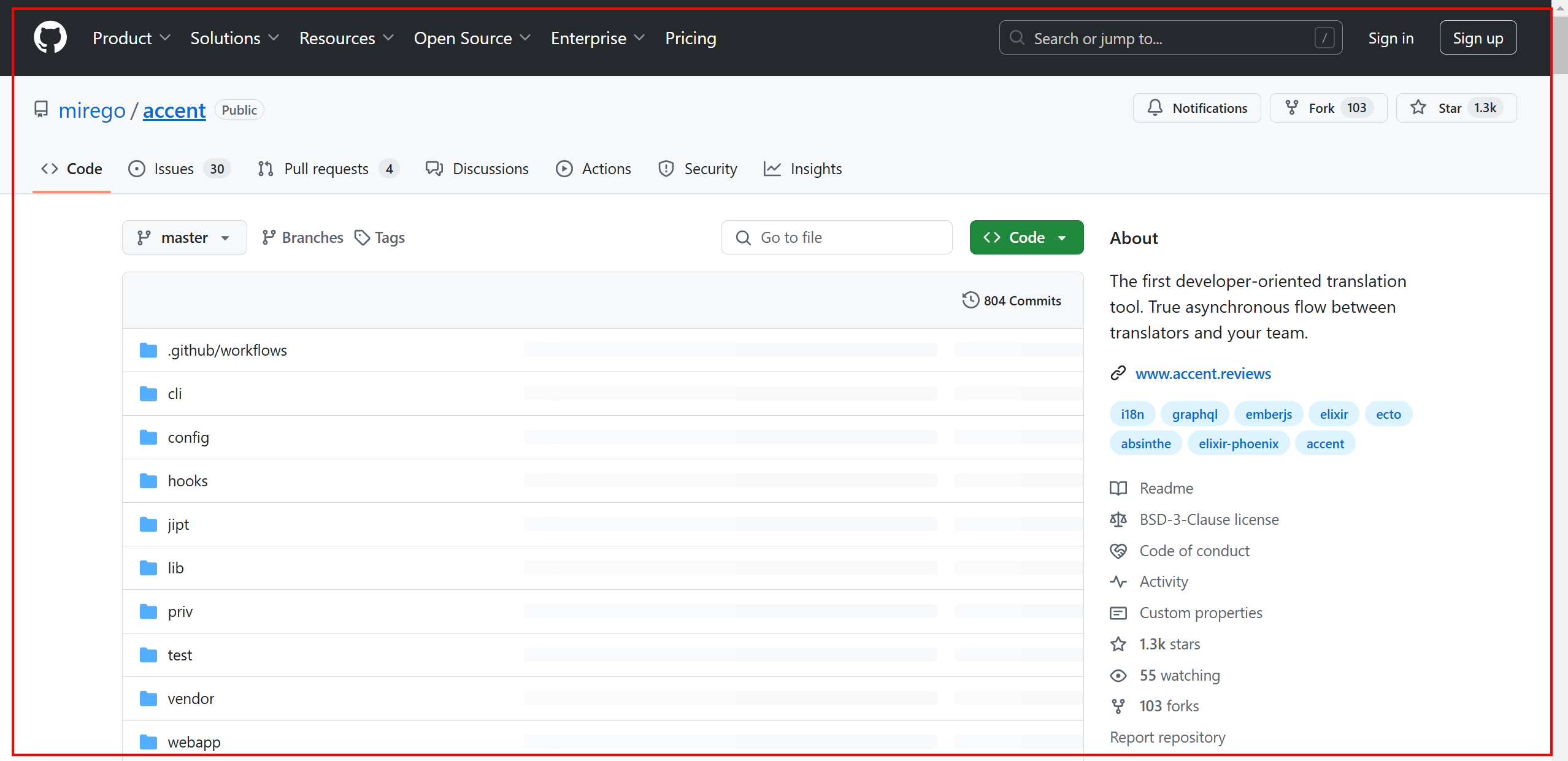
Task: Open the Tags list
Action: point(380,237)
